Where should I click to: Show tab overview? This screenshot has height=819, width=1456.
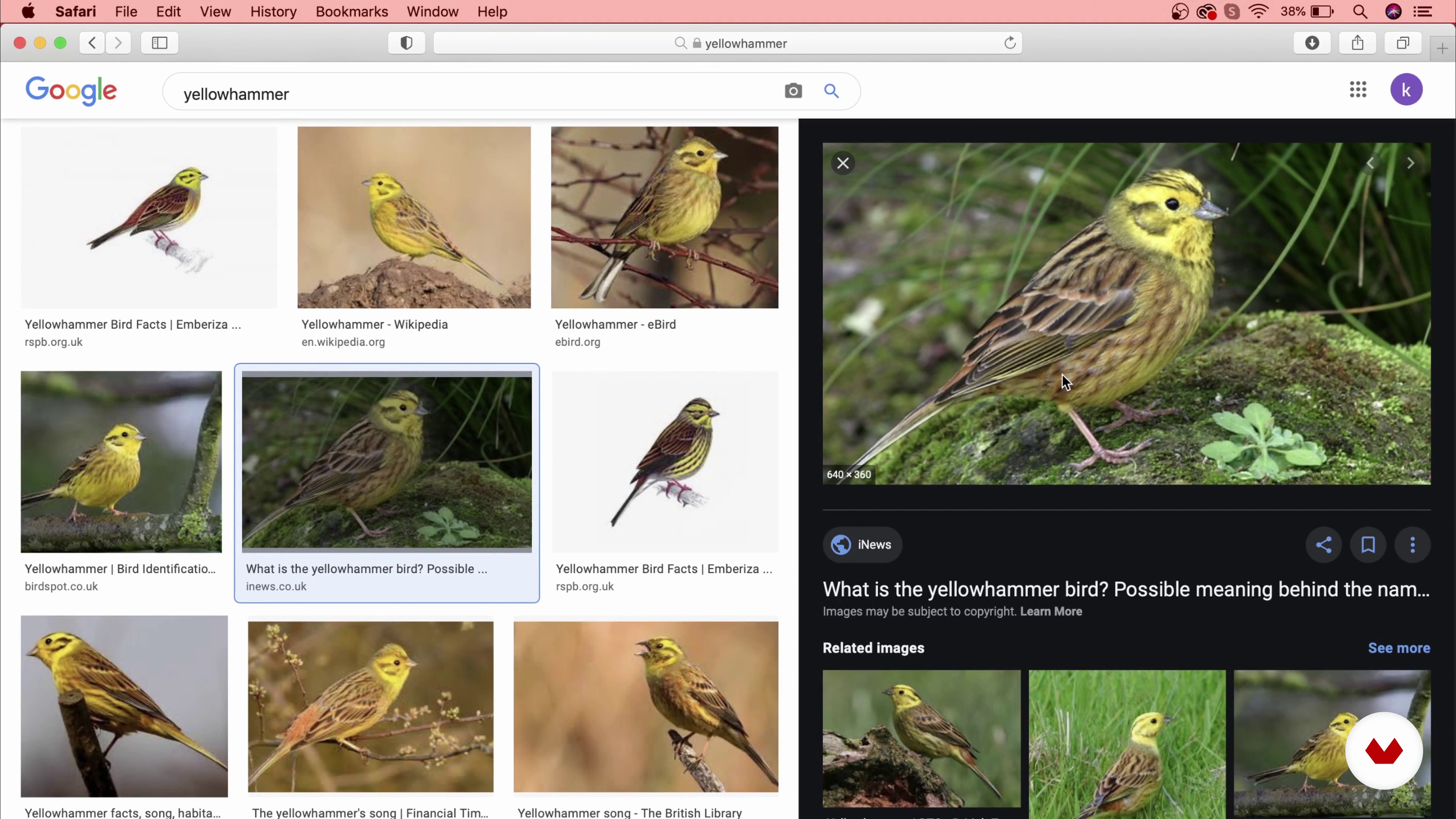[x=1403, y=43]
